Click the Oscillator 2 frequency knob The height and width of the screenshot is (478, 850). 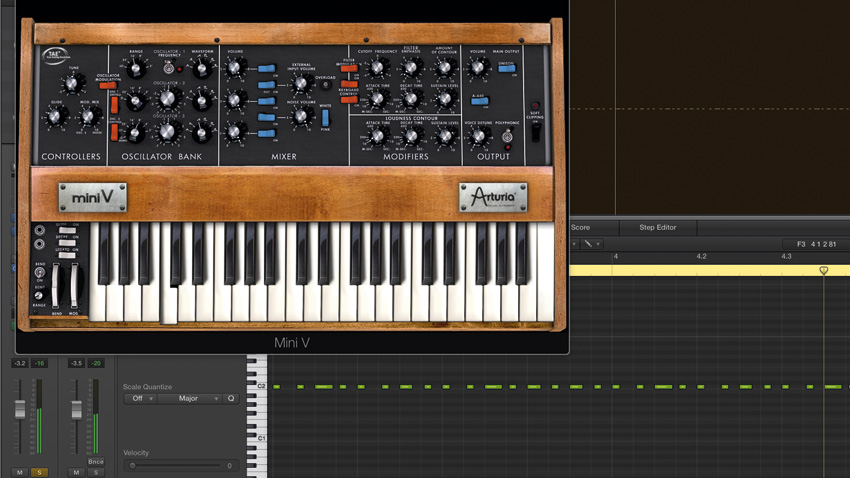click(169, 99)
